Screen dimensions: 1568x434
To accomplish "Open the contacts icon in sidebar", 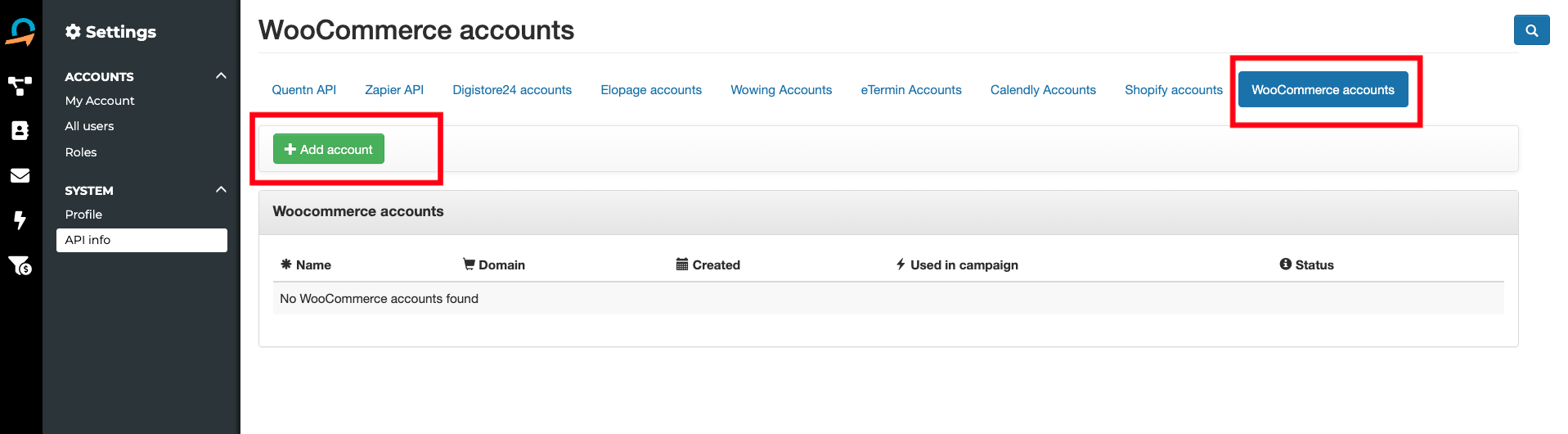I will pos(20,130).
